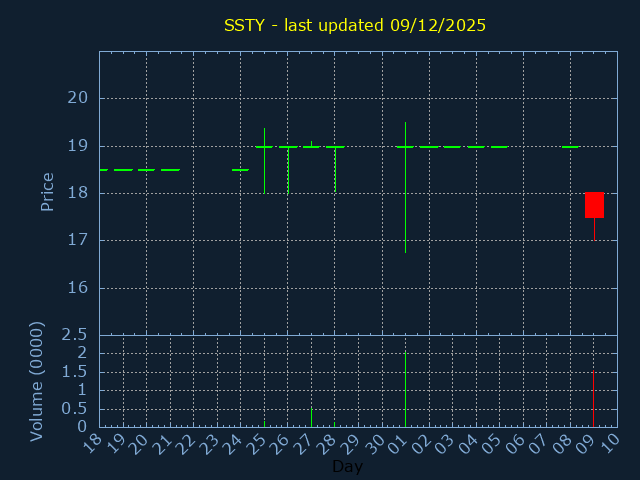
Task: Select day 30 on the x-axis
Action: click(x=375, y=442)
